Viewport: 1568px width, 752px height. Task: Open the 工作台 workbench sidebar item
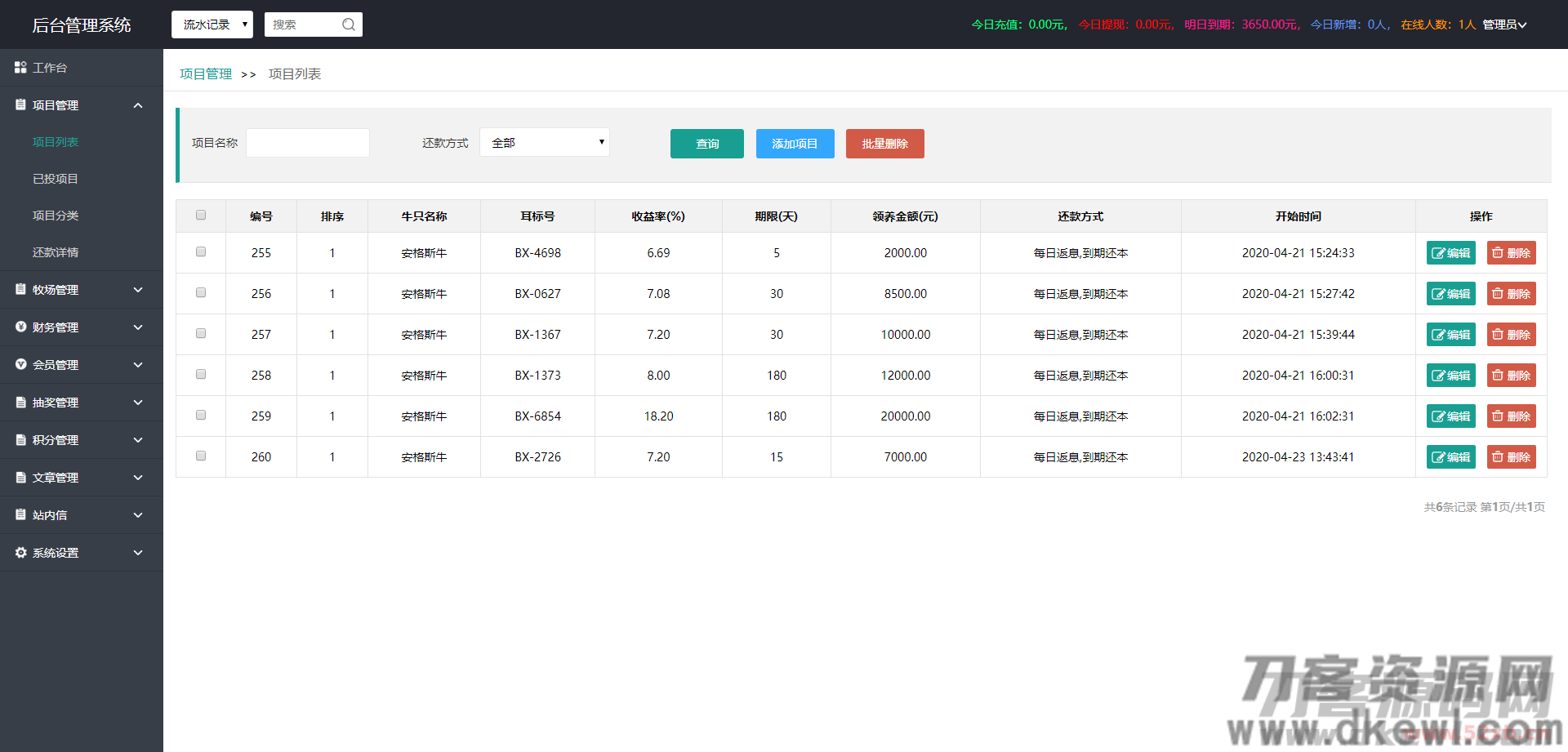point(49,68)
